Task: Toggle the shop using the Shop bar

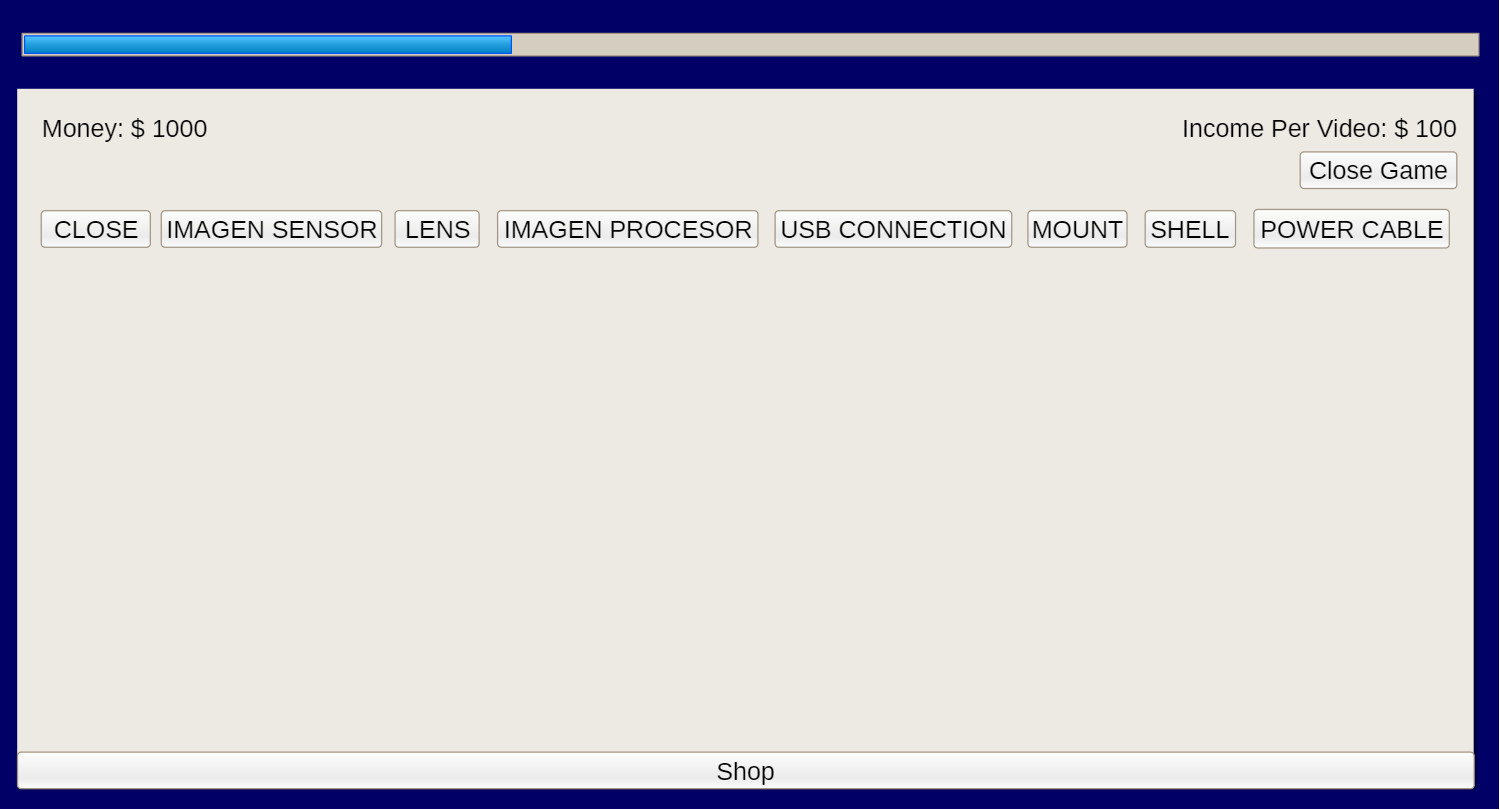Action: click(x=746, y=771)
